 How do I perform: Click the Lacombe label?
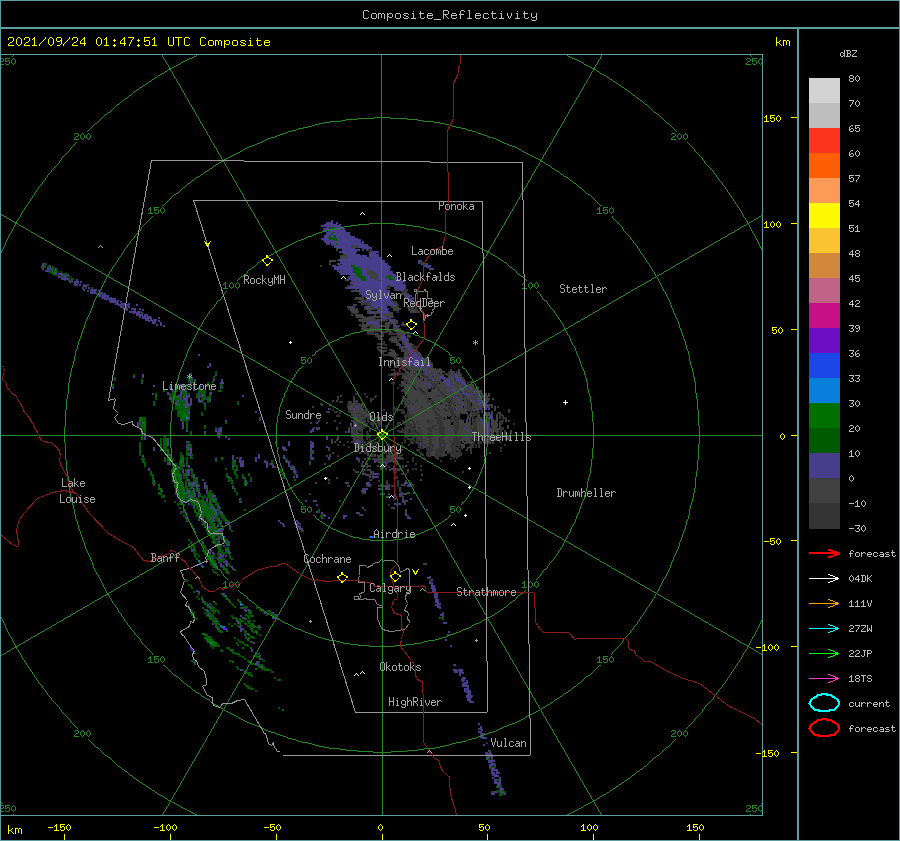click(432, 251)
